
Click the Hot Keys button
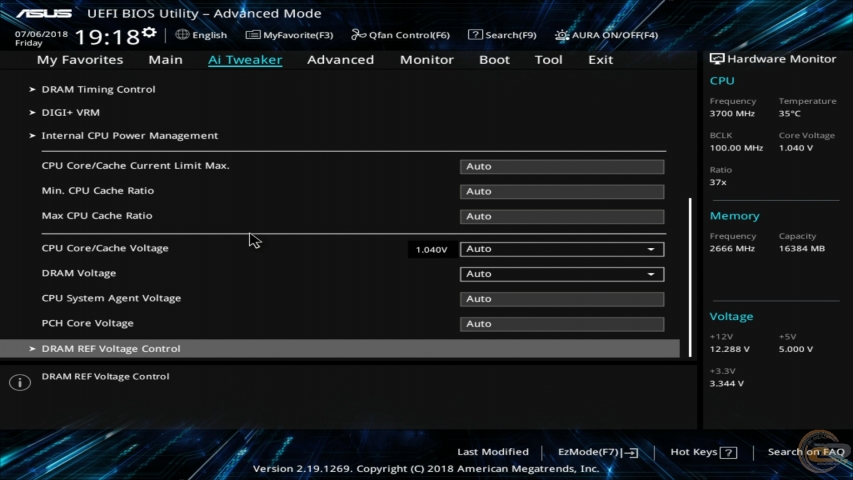coord(703,452)
